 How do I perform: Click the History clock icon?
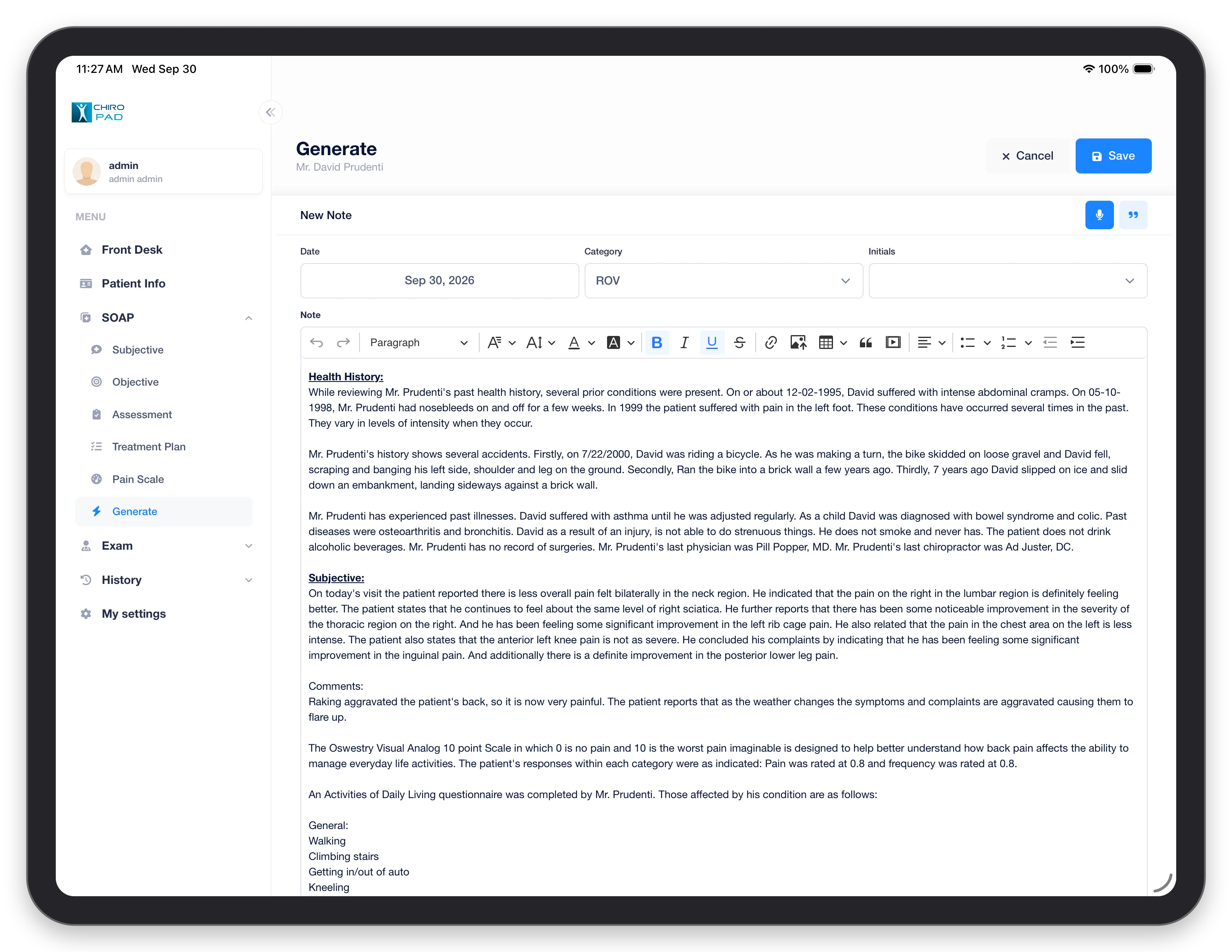86,579
